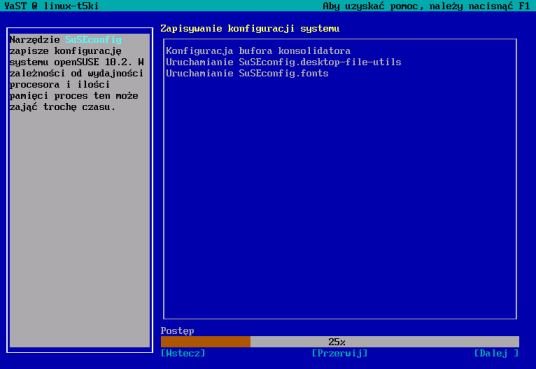Click the 'Zapisywanie konfiguracji systemu' heading
This screenshot has height=369, width=536.
250,28
